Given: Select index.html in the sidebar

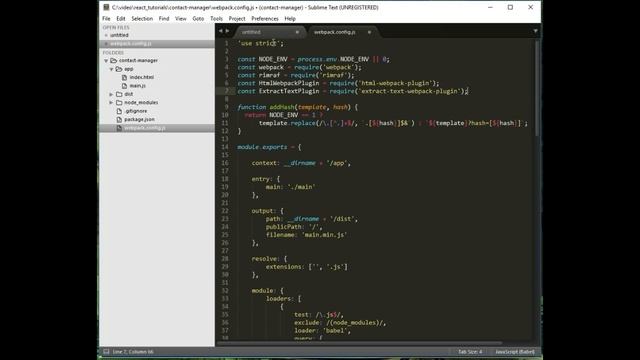Looking at the screenshot, I should tap(142, 77).
